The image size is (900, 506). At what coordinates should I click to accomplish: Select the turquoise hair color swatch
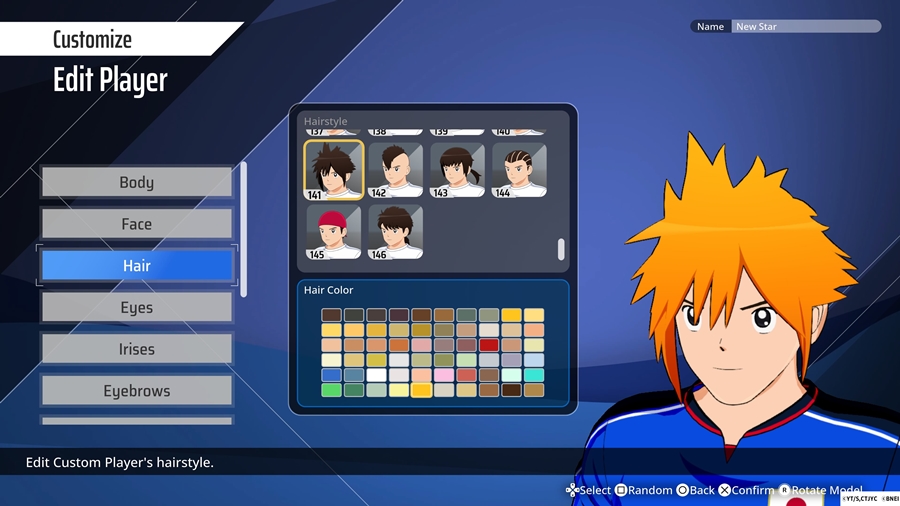[x=534, y=375]
